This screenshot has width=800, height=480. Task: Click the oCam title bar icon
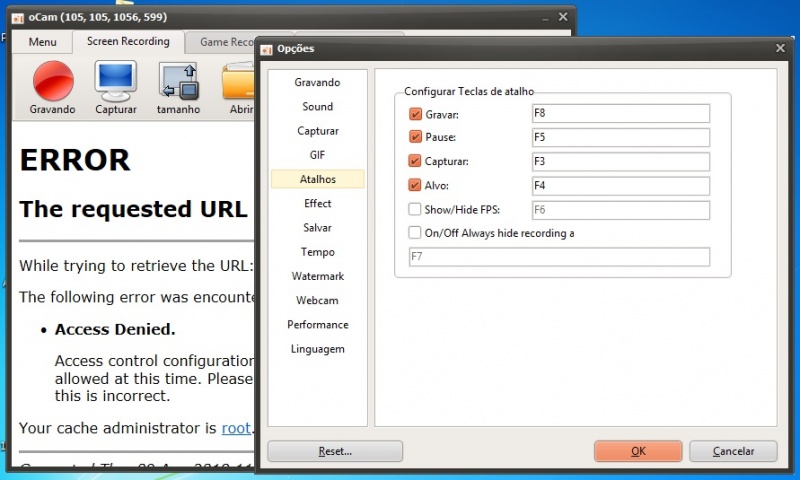[17, 17]
